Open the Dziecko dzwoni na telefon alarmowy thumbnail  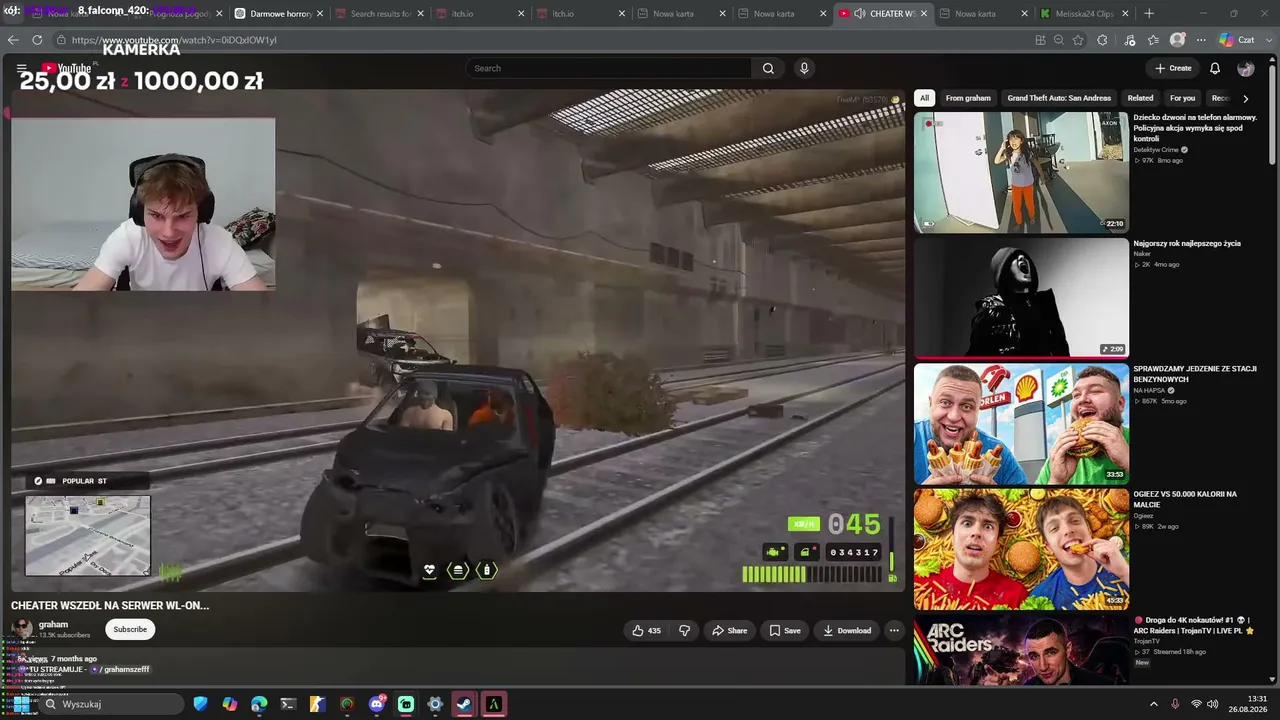[x=1021, y=172]
